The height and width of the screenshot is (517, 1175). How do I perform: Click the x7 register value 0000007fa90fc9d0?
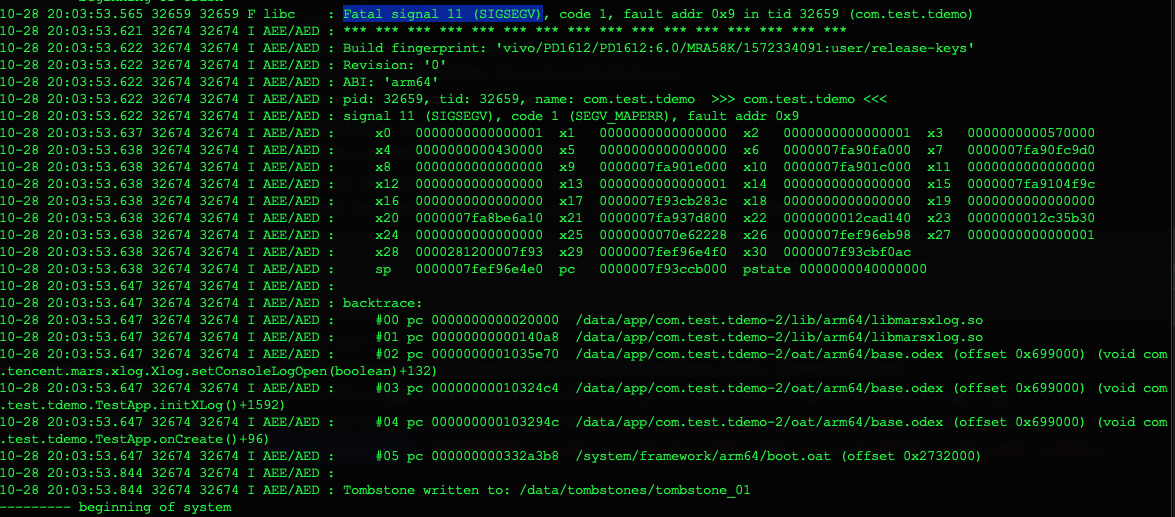(1031, 150)
